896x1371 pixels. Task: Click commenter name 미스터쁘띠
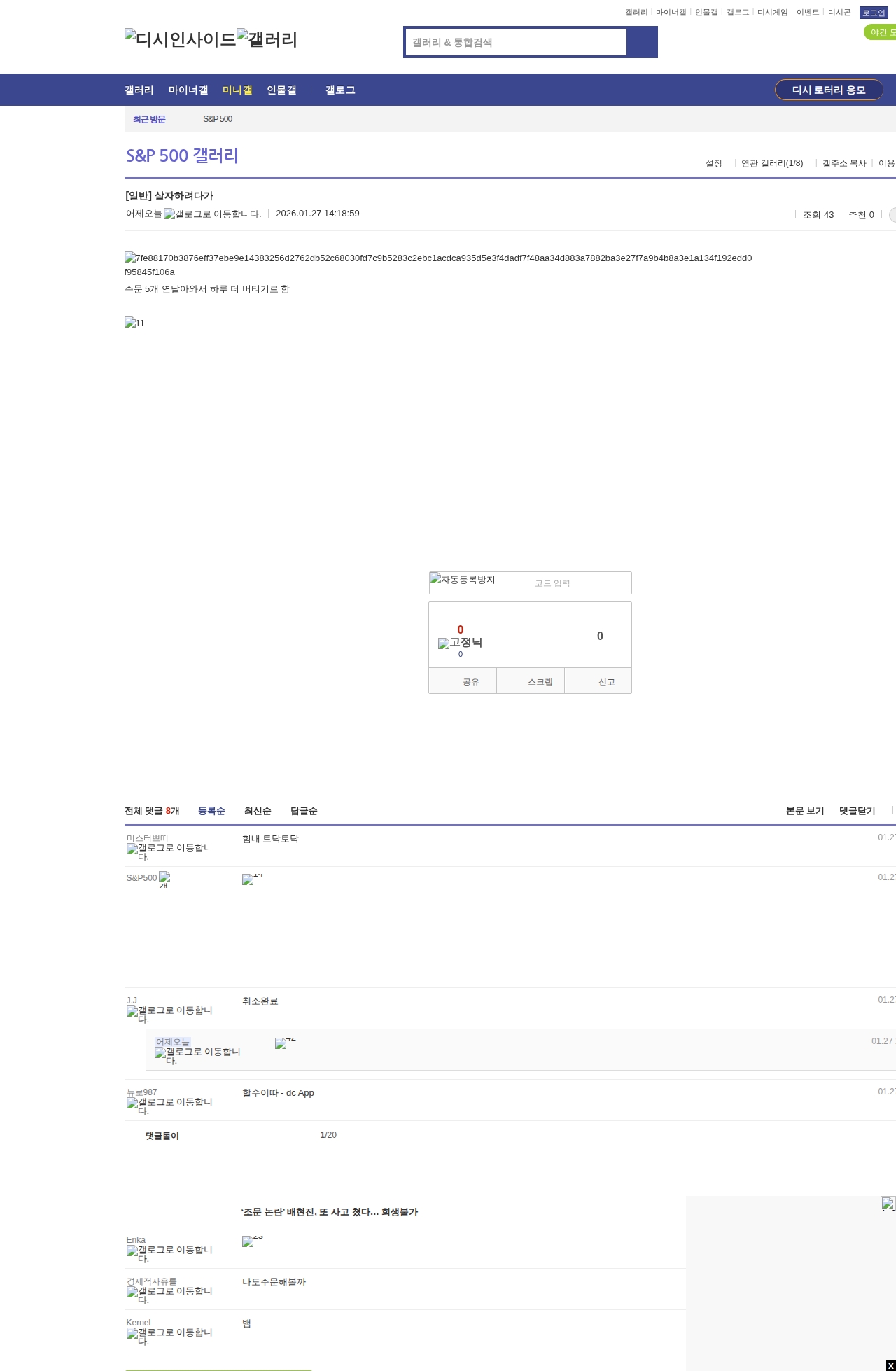coord(148,838)
